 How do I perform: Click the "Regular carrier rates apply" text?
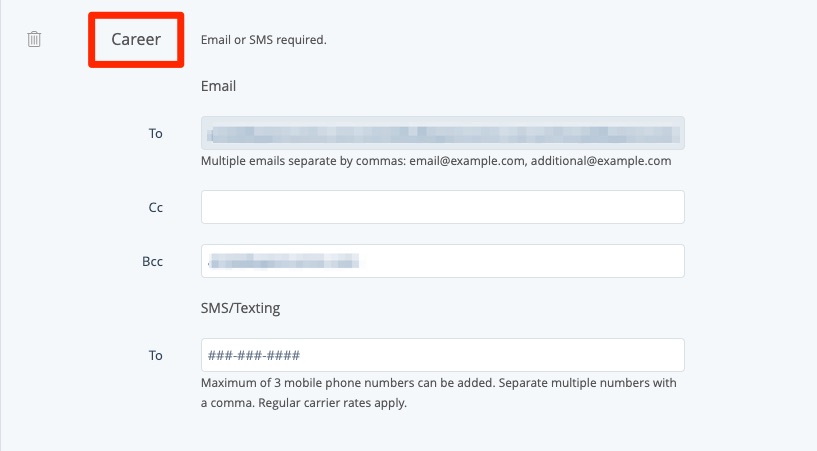pyautogui.click(x=330, y=404)
